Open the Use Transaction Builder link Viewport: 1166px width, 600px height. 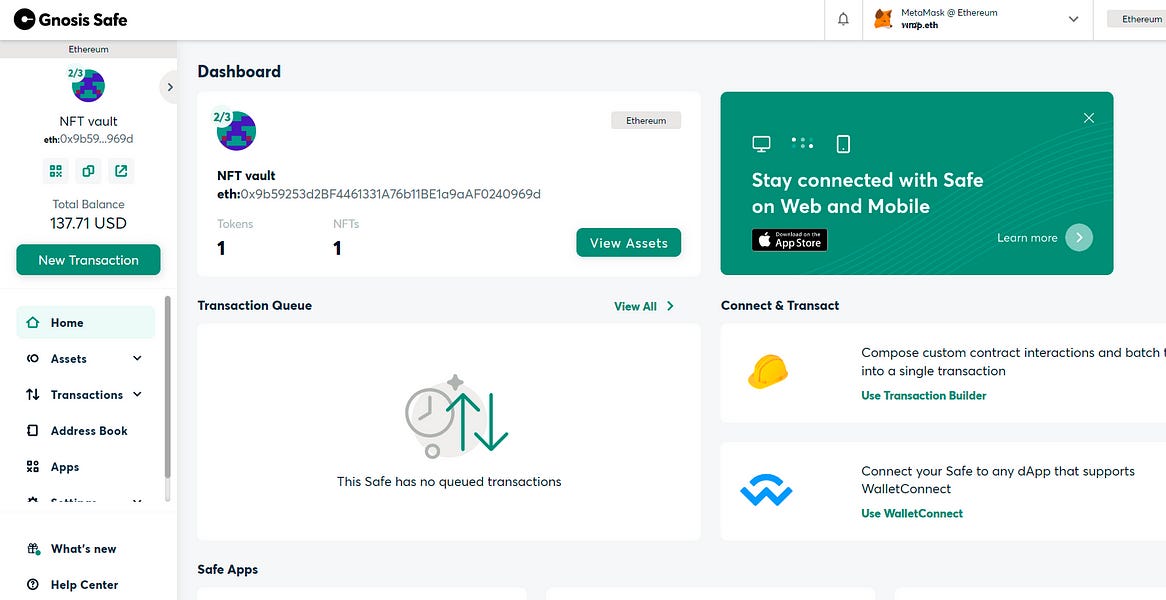tap(923, 396)
